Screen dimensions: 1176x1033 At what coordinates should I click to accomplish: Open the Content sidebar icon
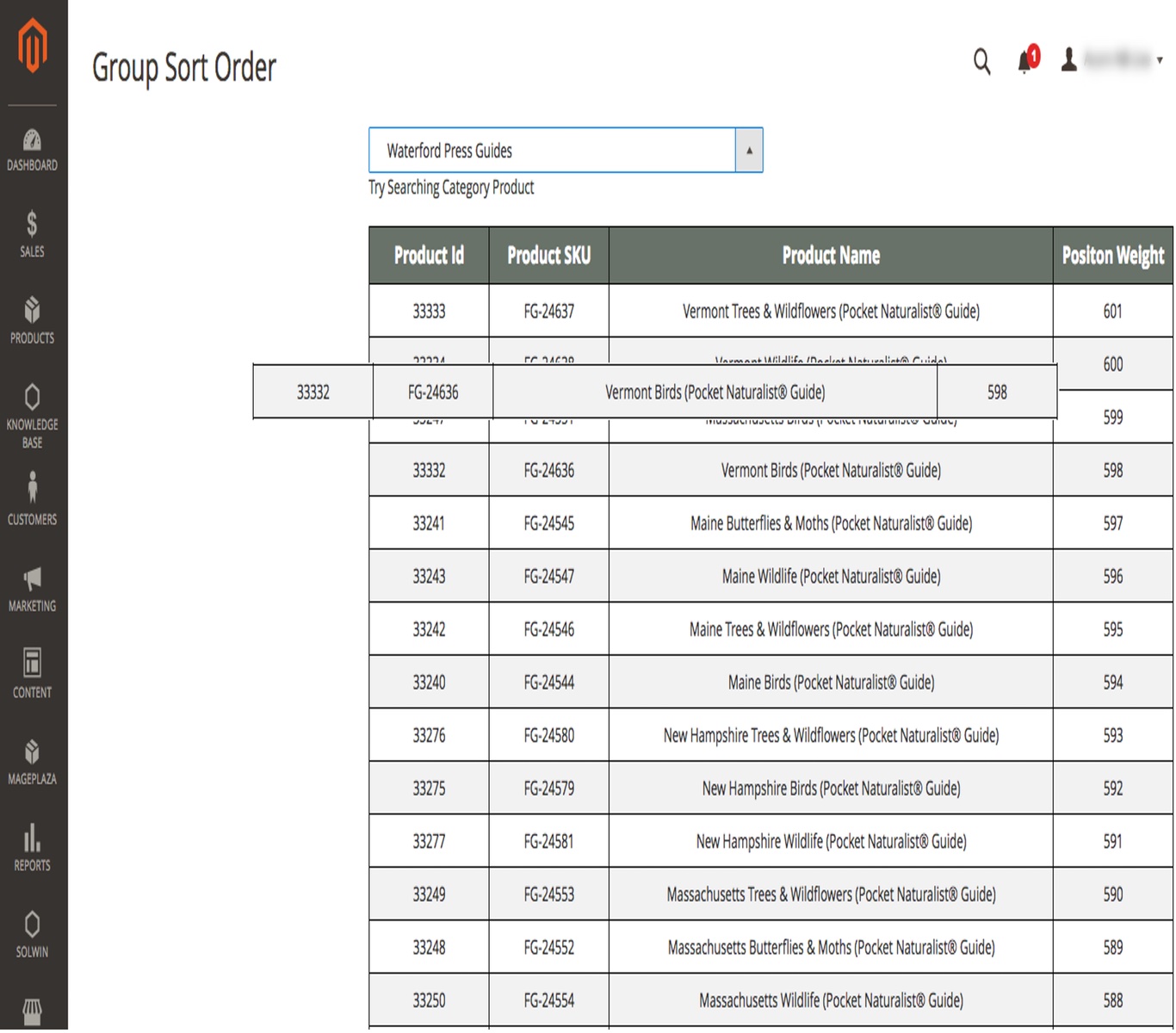click(33, 673)
